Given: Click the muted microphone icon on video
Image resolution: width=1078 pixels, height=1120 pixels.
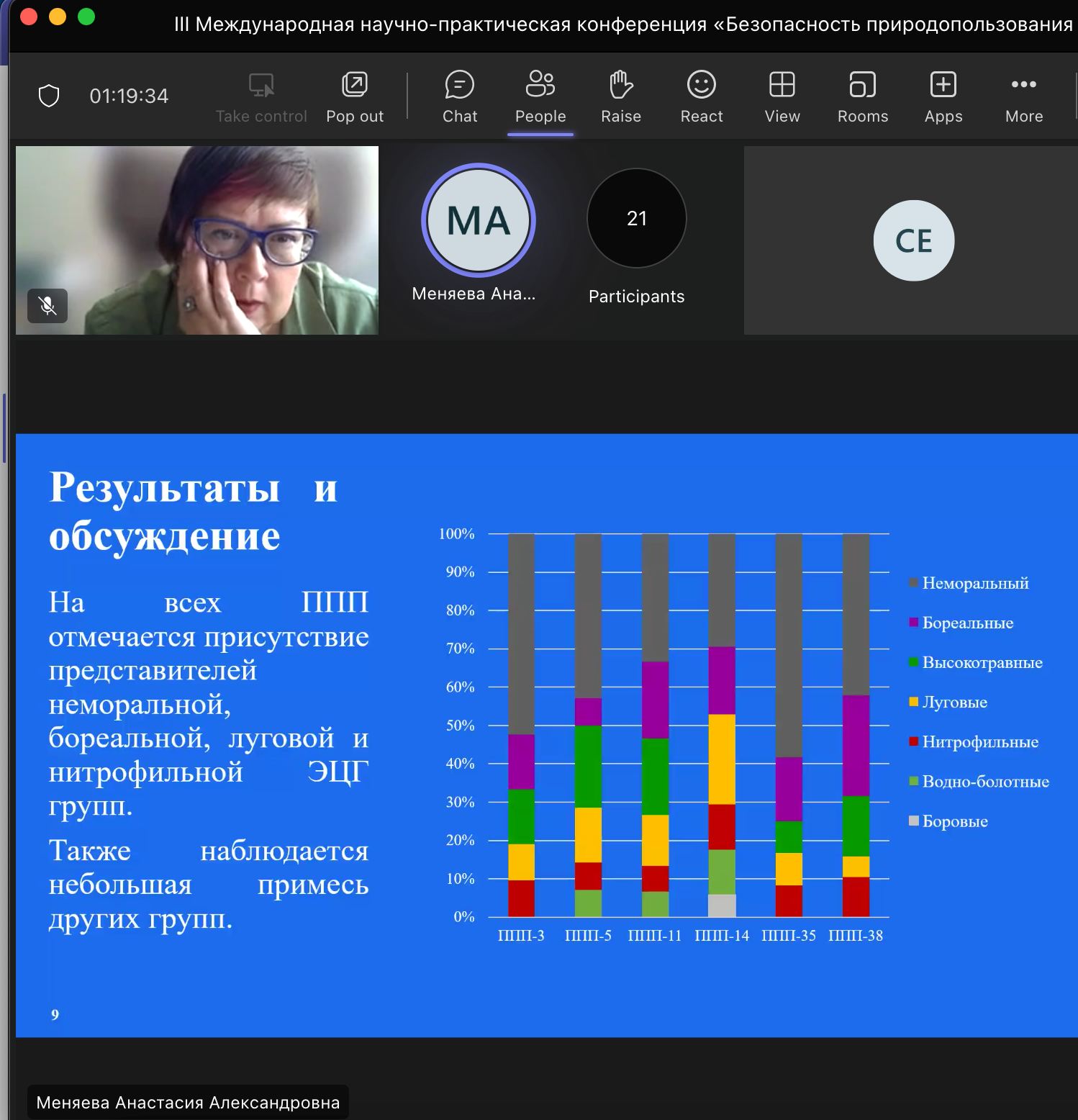Looking at the screenshot, I should 47,306.
